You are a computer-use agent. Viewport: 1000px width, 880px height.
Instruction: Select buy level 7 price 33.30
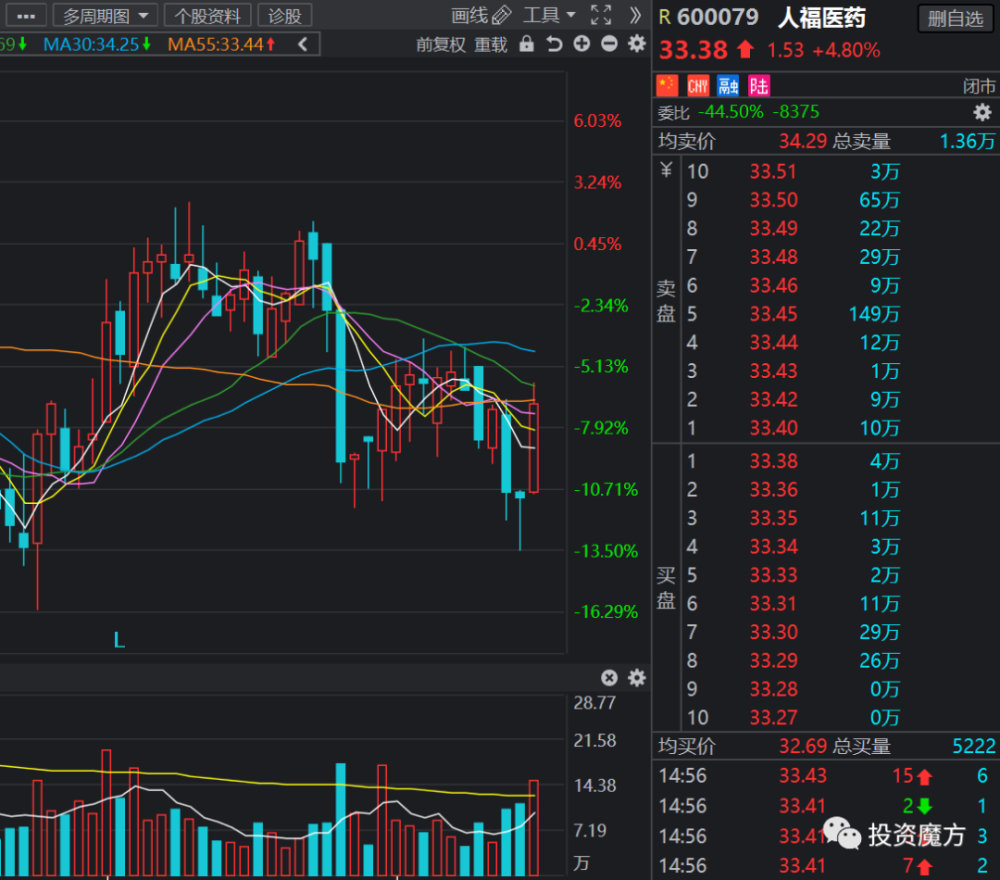[773, 632]
